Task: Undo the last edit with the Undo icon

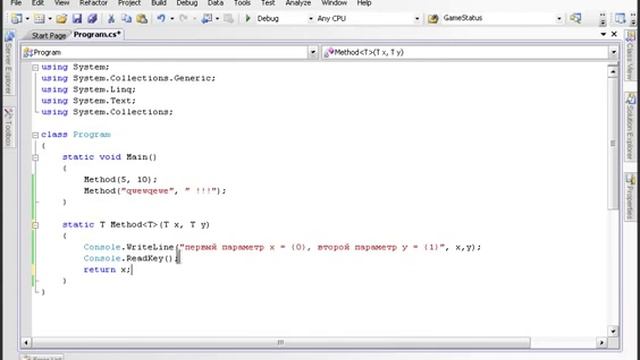Action: [x=161, y=18]
